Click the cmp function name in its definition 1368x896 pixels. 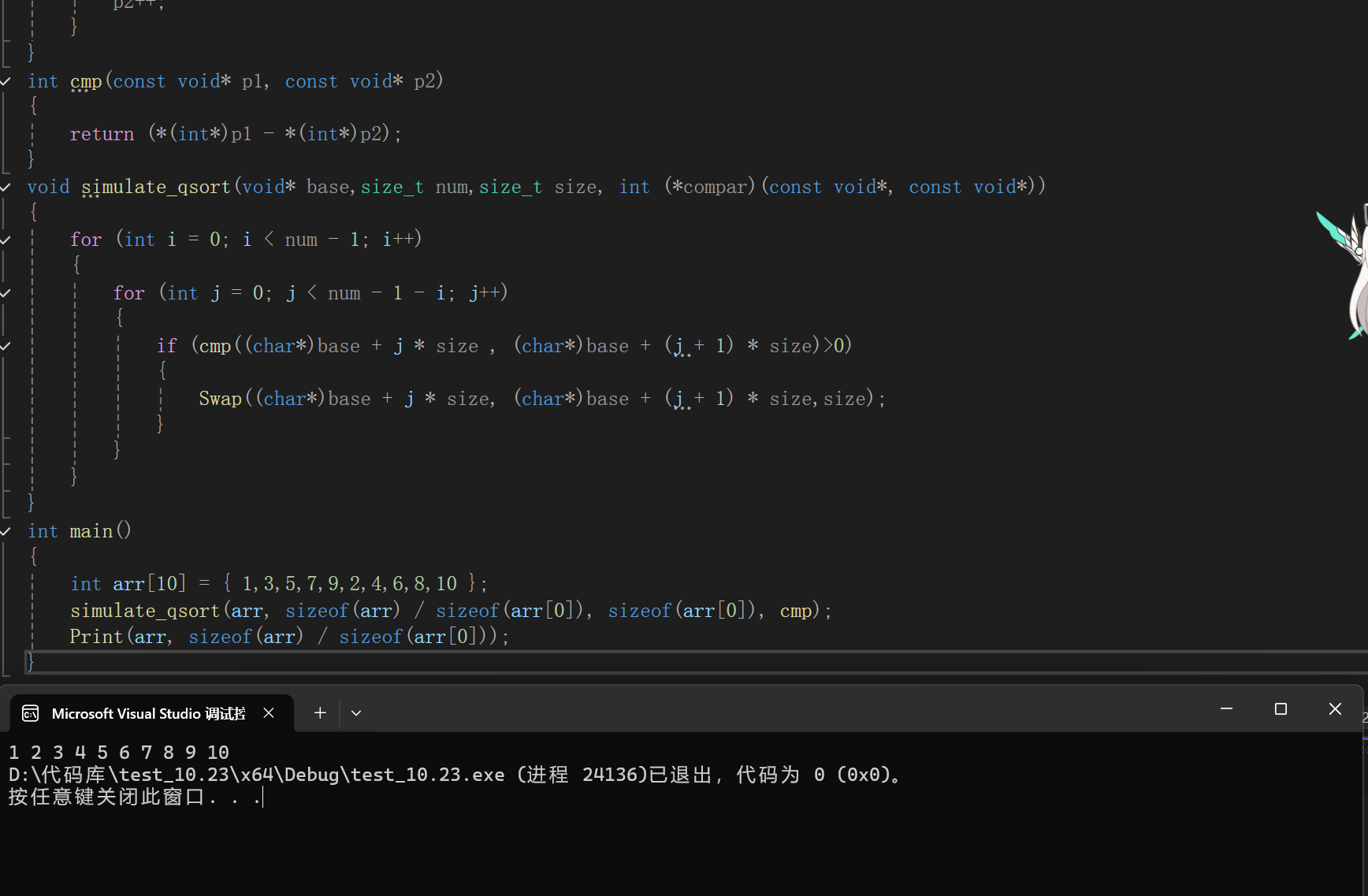86,81
